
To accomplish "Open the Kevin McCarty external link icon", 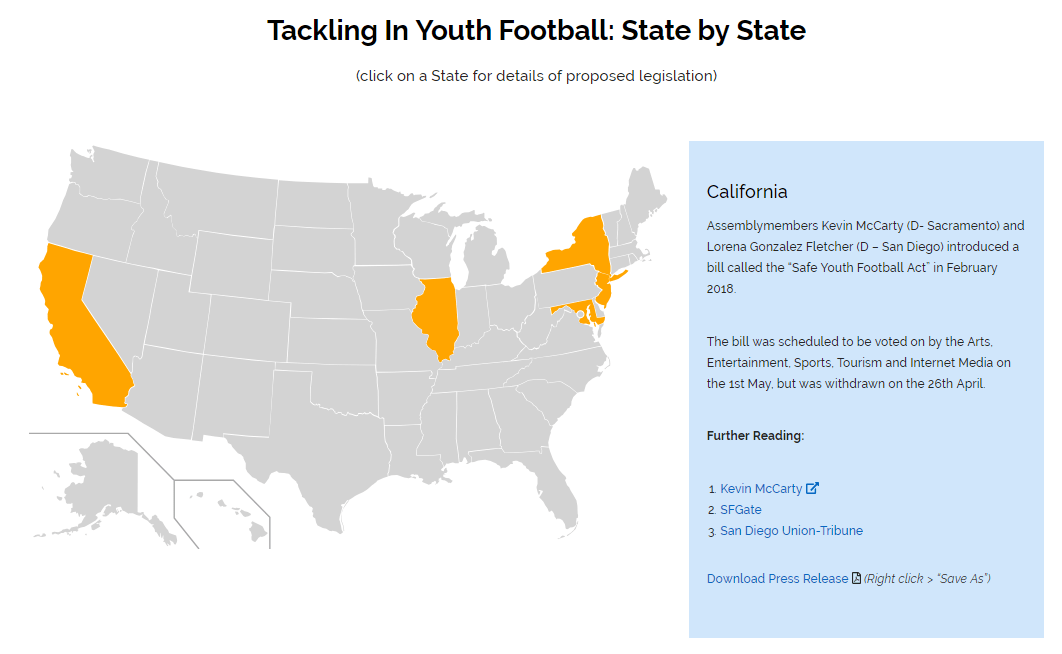I will click(812, 488).
